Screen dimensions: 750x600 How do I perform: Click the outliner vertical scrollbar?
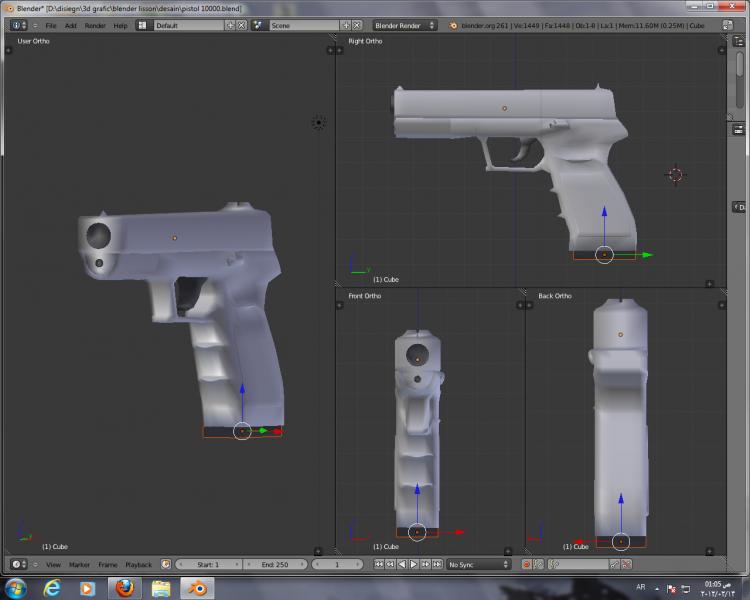[740, 79]
